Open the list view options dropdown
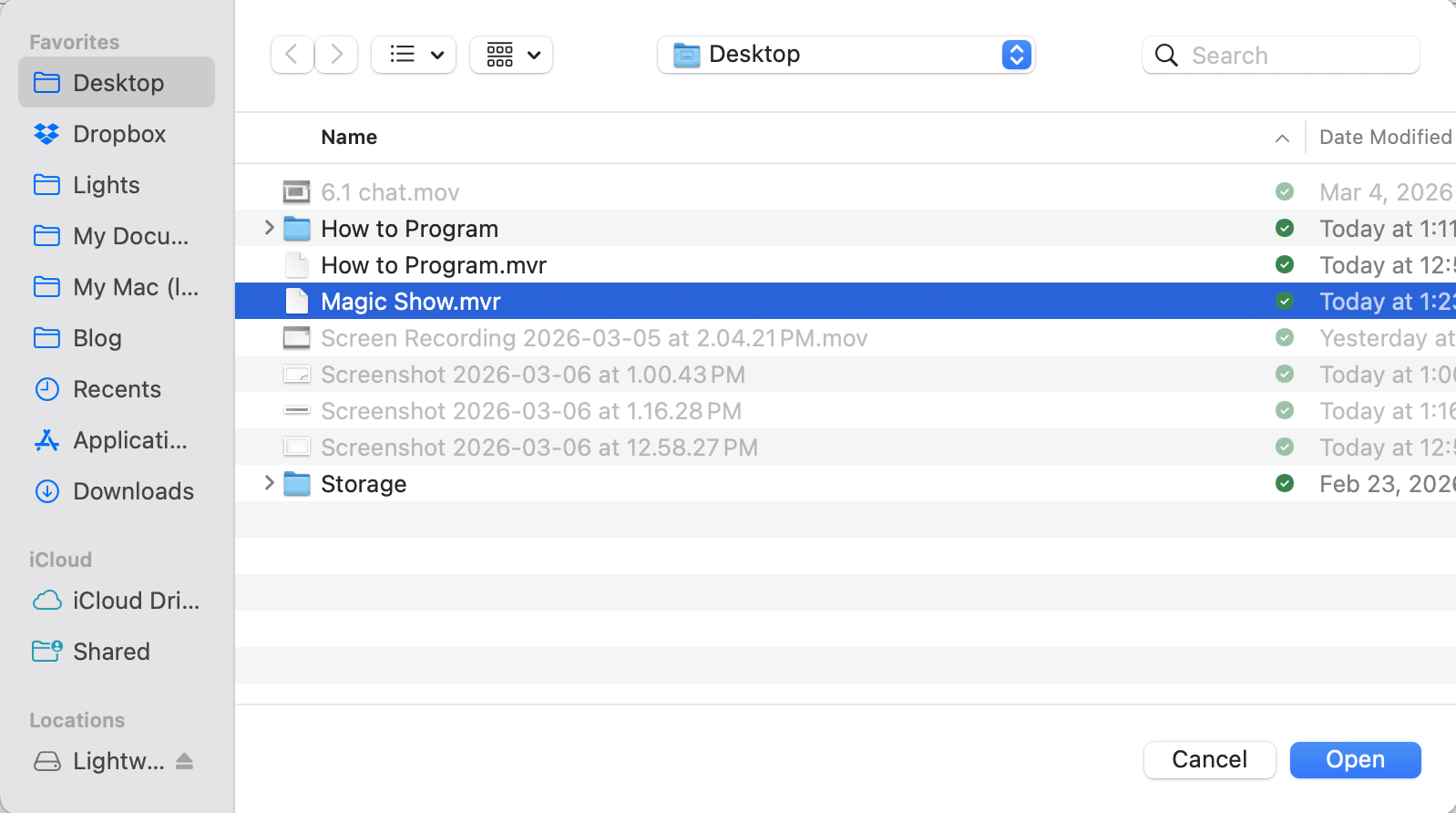This screenshot has width=1456, height=813. 414,55
